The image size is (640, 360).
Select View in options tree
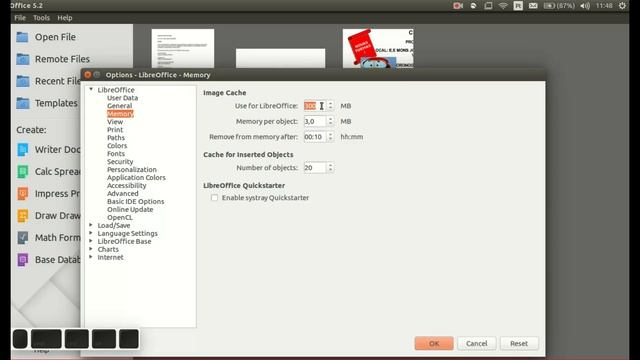[115, 122]
